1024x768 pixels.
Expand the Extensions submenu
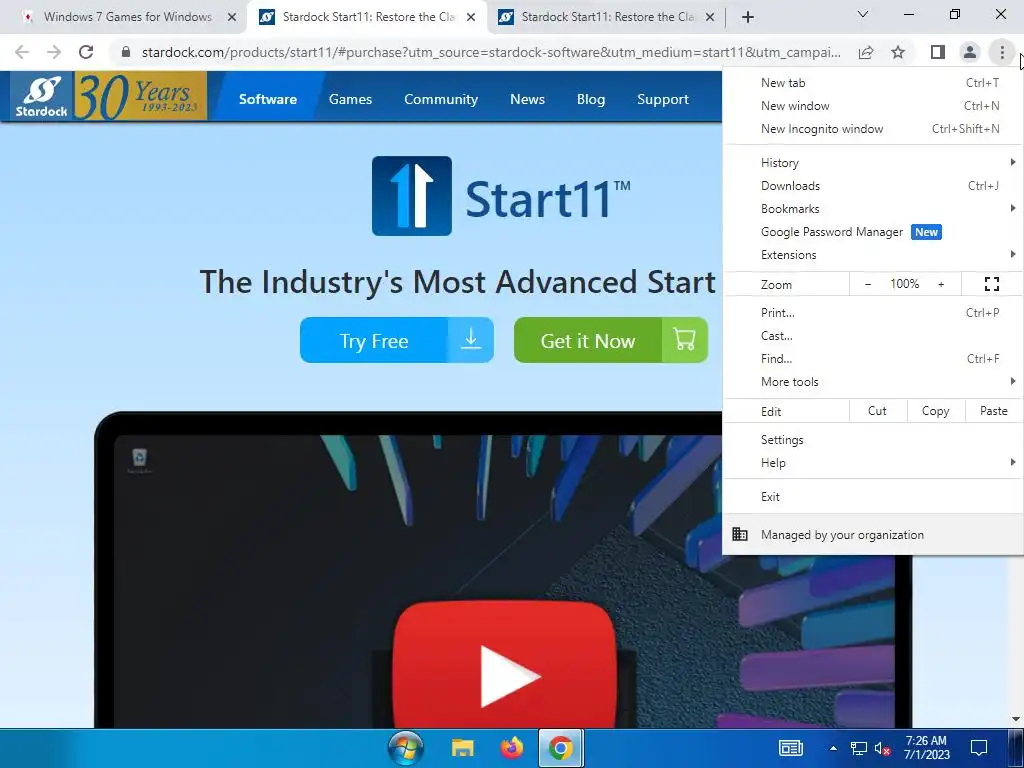873,255
